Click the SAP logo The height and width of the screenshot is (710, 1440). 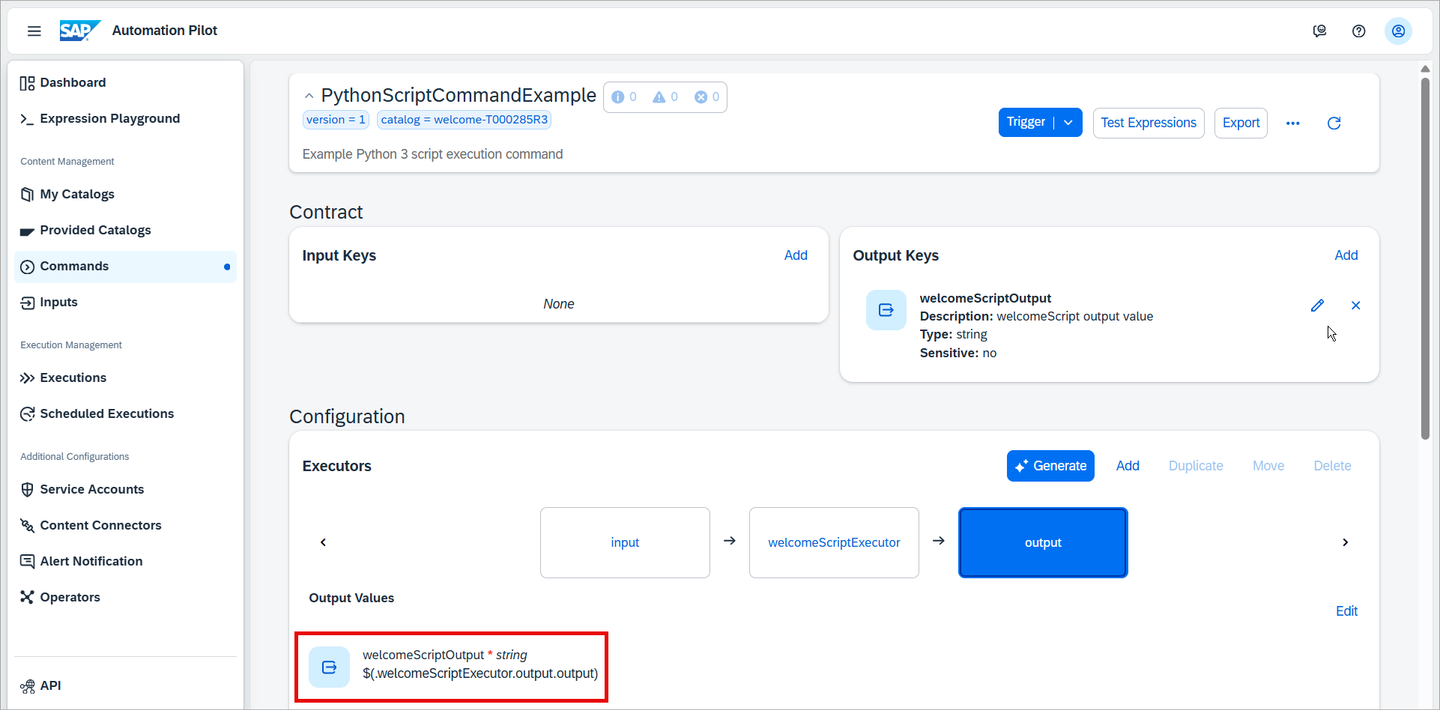point(80,31)
